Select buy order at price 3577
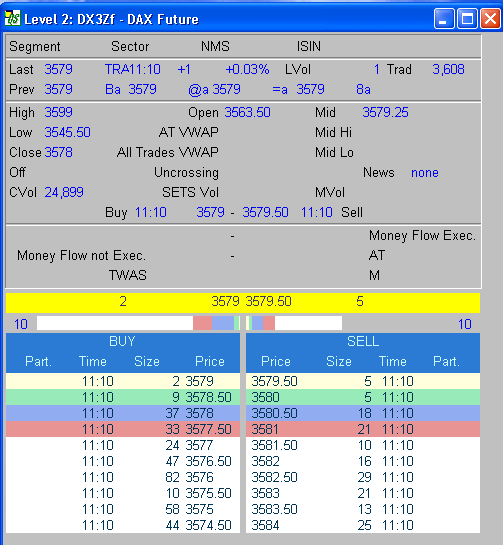 coord(123,445)
